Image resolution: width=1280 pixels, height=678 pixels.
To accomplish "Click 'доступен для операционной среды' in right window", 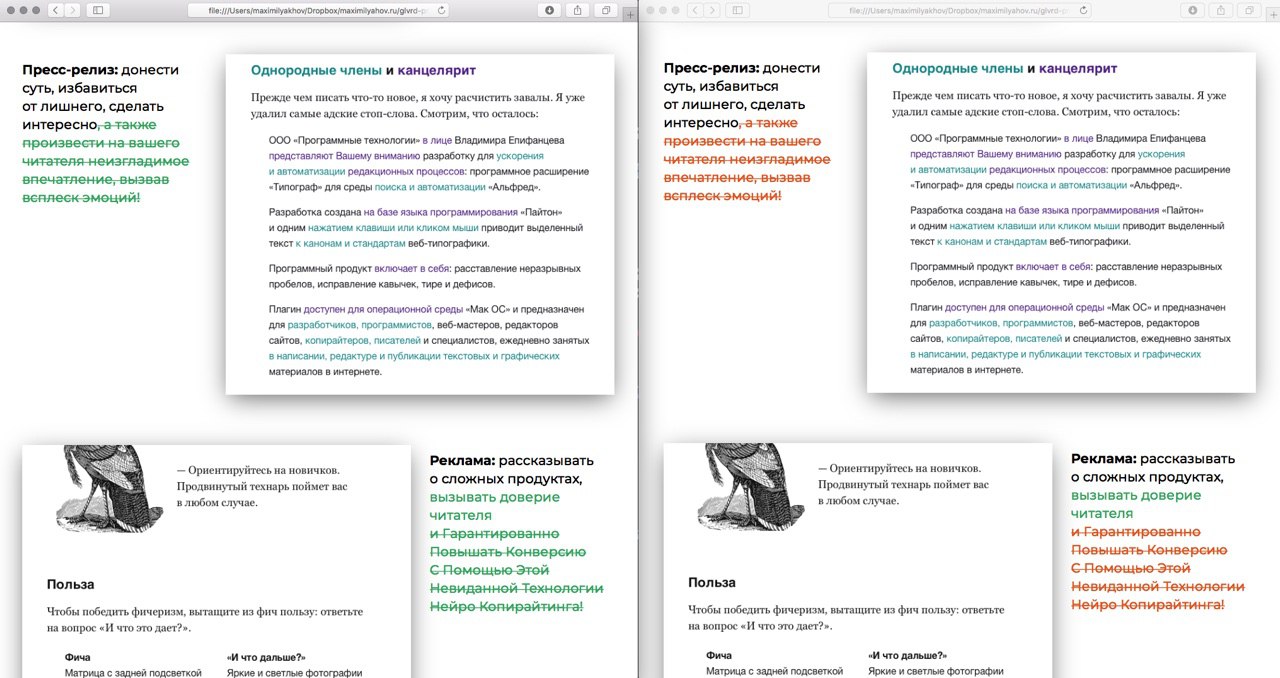I will (1024, 308).
